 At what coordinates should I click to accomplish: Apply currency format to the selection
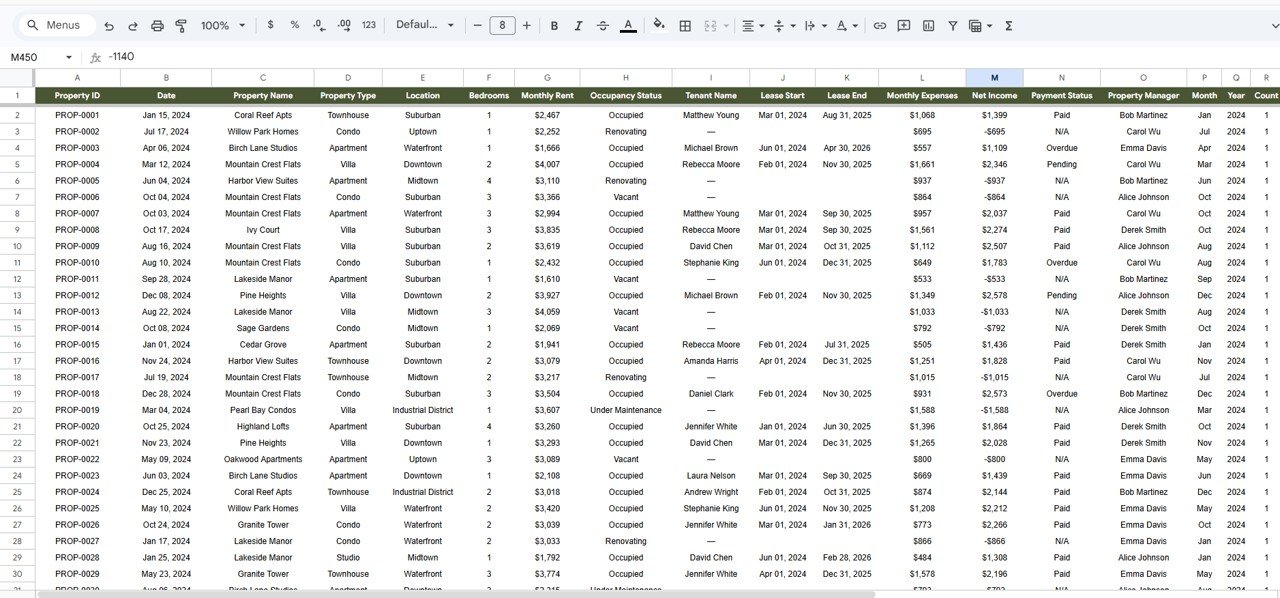(x=270, y=25)
